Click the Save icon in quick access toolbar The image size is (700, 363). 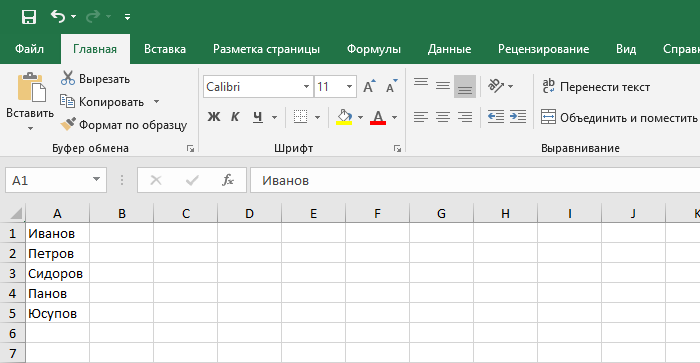(x=29, y=17)
